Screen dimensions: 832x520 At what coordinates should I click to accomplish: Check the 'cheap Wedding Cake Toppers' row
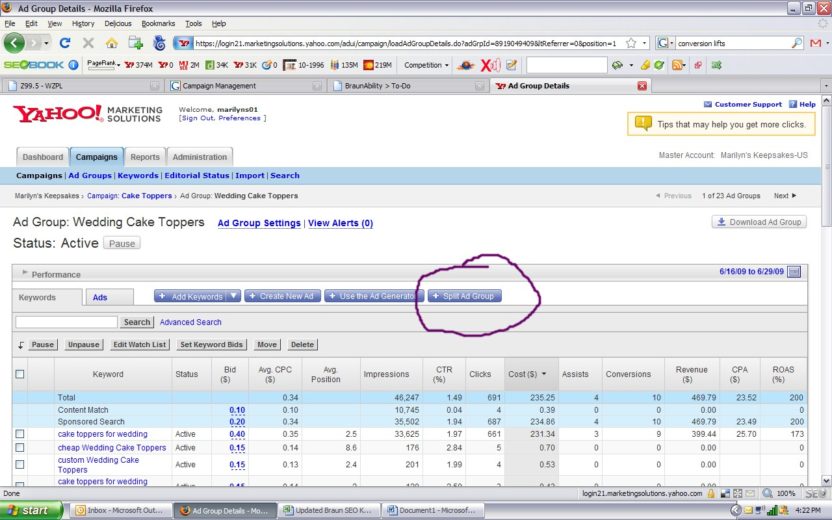20,448
